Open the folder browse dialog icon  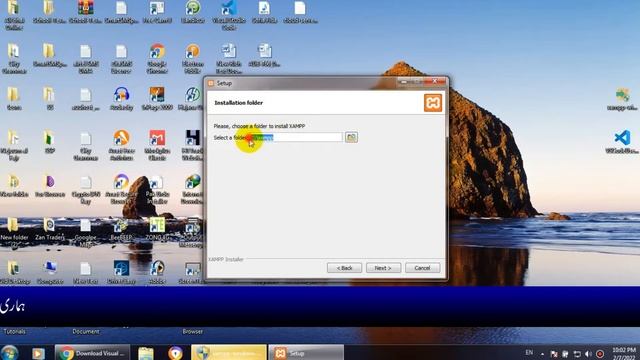point(351,137)
